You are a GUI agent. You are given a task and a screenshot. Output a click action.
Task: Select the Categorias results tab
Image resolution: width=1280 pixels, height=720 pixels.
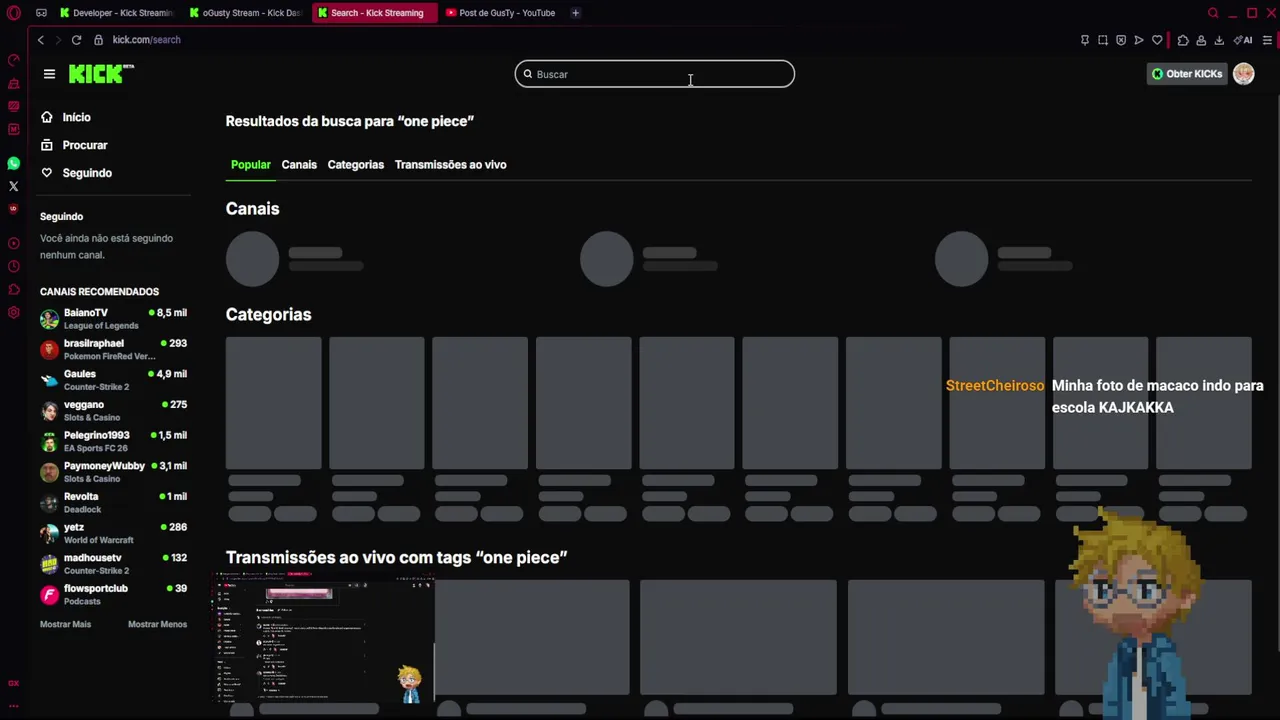tap(356, 164)
